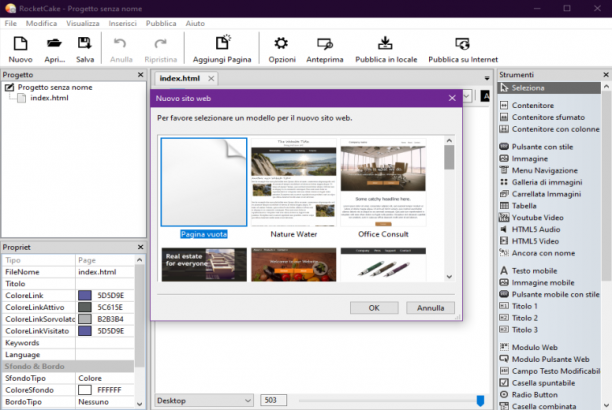
Task: Select the Testo mobile tool
Action: click(x=528, y=271)
